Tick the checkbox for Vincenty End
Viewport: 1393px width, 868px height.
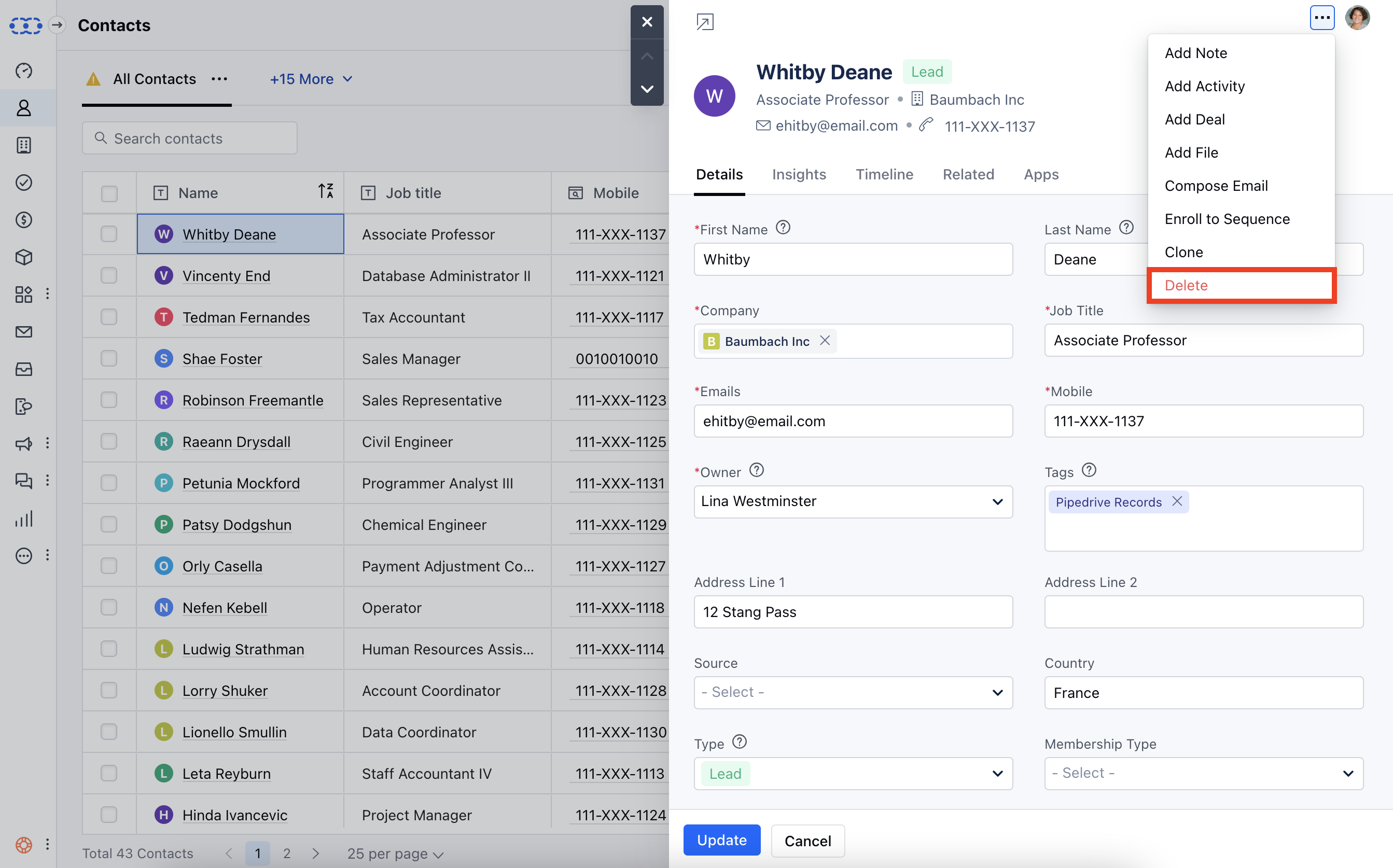pos(108,275)
